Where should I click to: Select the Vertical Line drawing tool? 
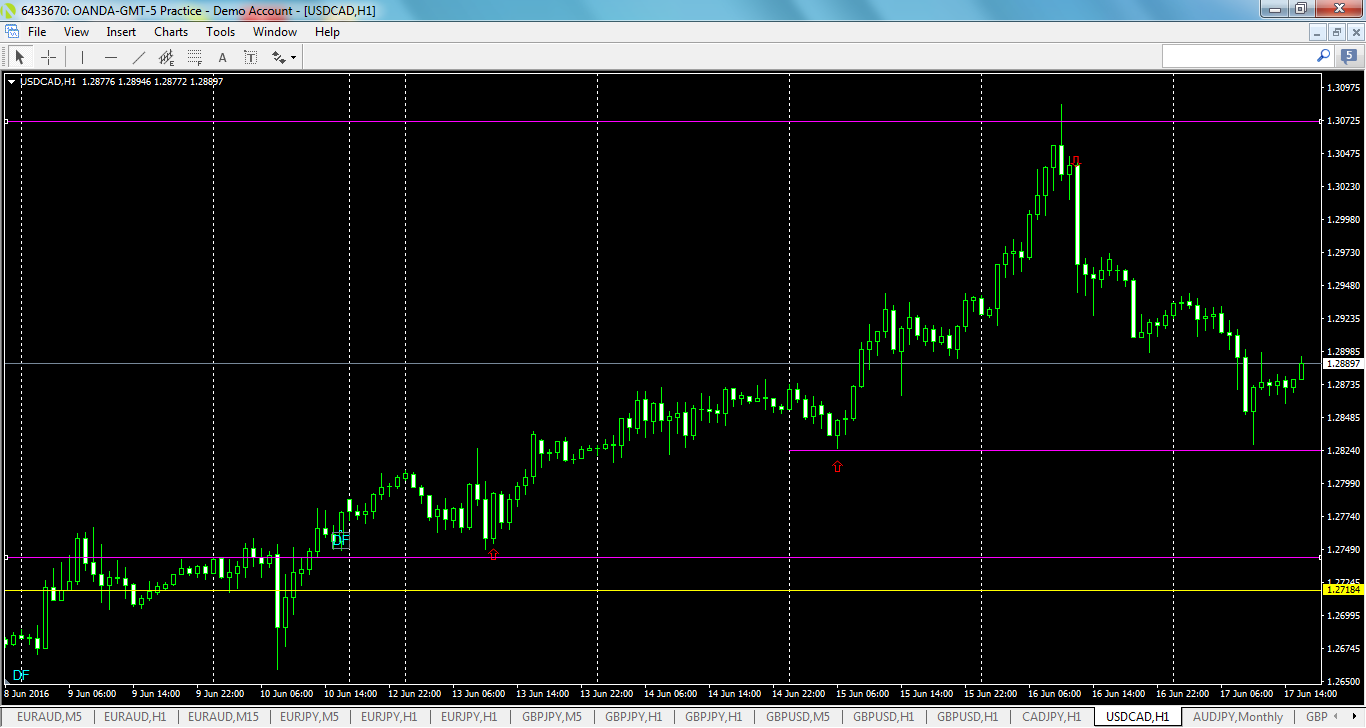[x=82, y=57]
